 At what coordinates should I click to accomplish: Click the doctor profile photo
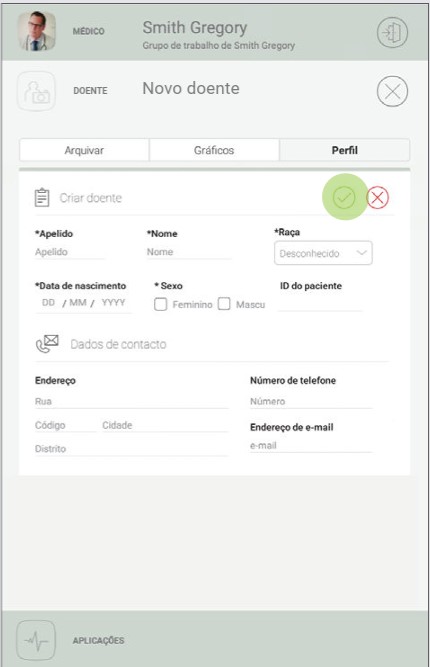click(37, 31)
